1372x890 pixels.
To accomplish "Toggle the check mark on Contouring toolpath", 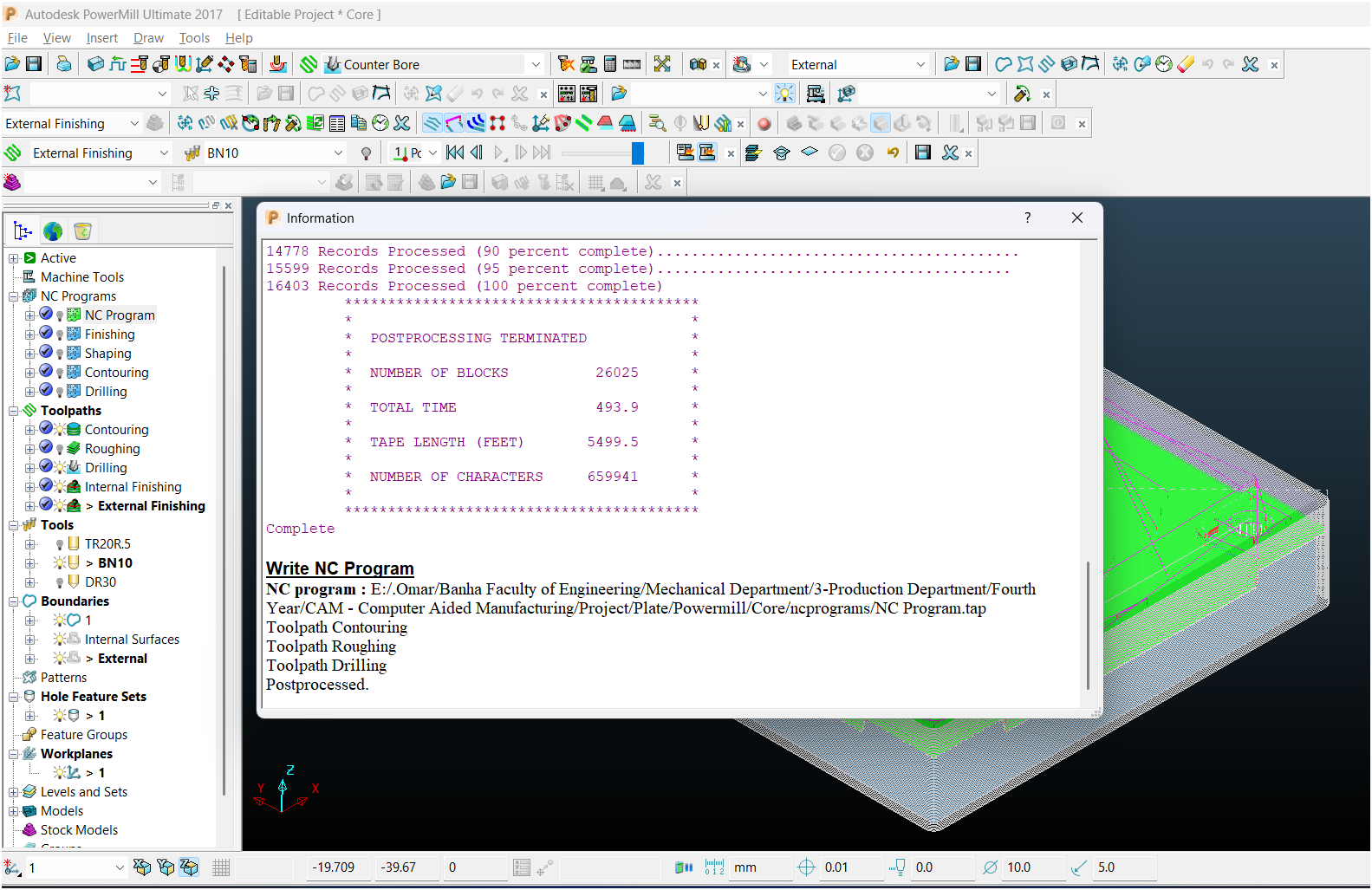I will coord(46,428).
